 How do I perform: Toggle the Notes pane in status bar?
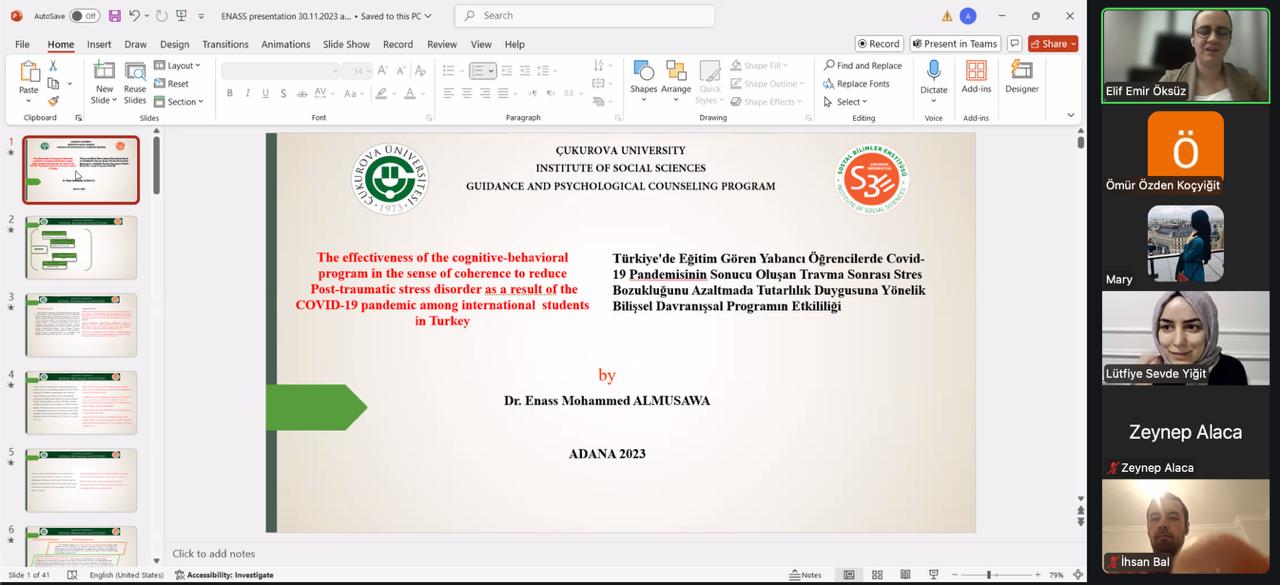805,575
